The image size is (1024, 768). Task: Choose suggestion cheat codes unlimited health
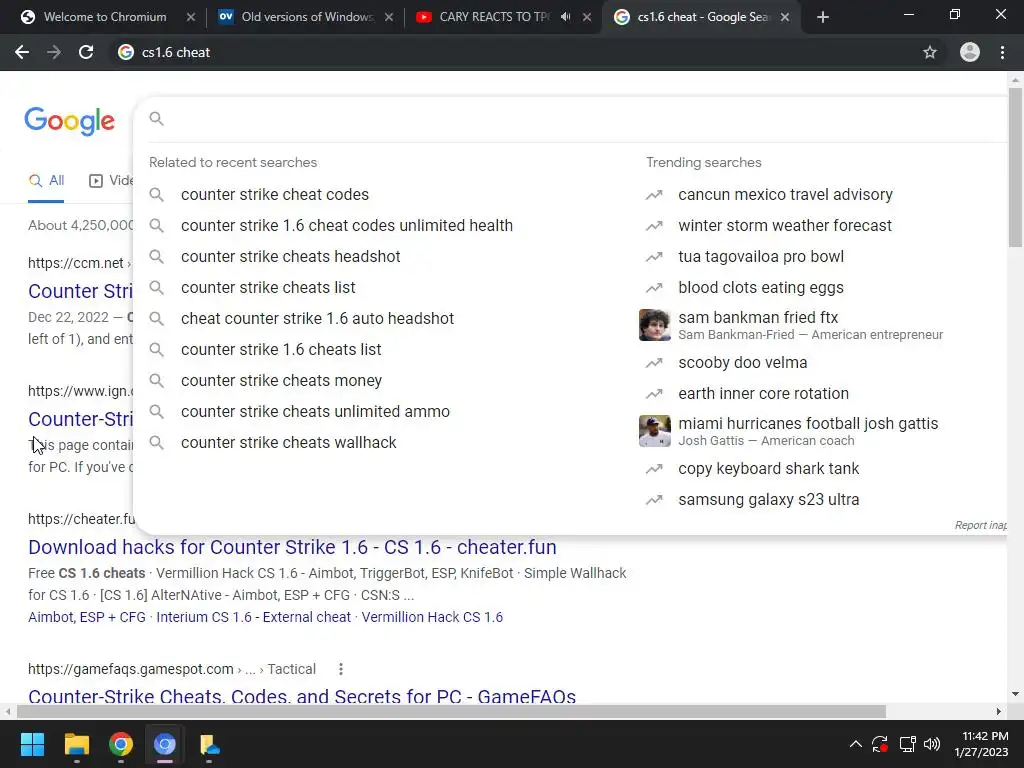coord(347,225)
